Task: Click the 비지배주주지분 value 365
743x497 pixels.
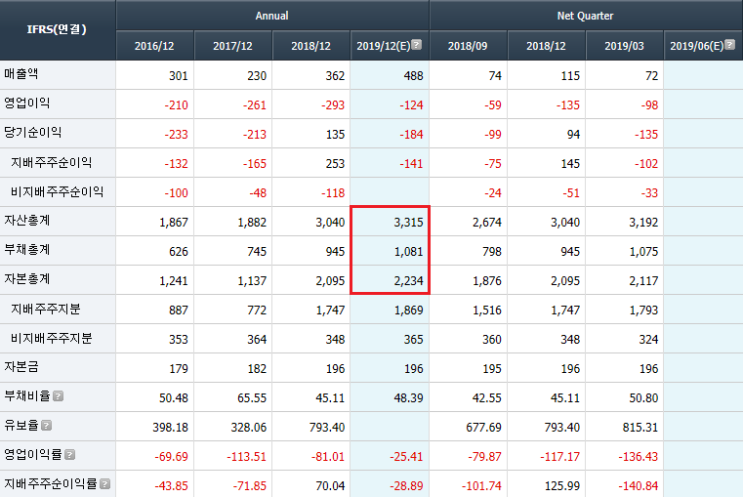Action: [413, 340]
